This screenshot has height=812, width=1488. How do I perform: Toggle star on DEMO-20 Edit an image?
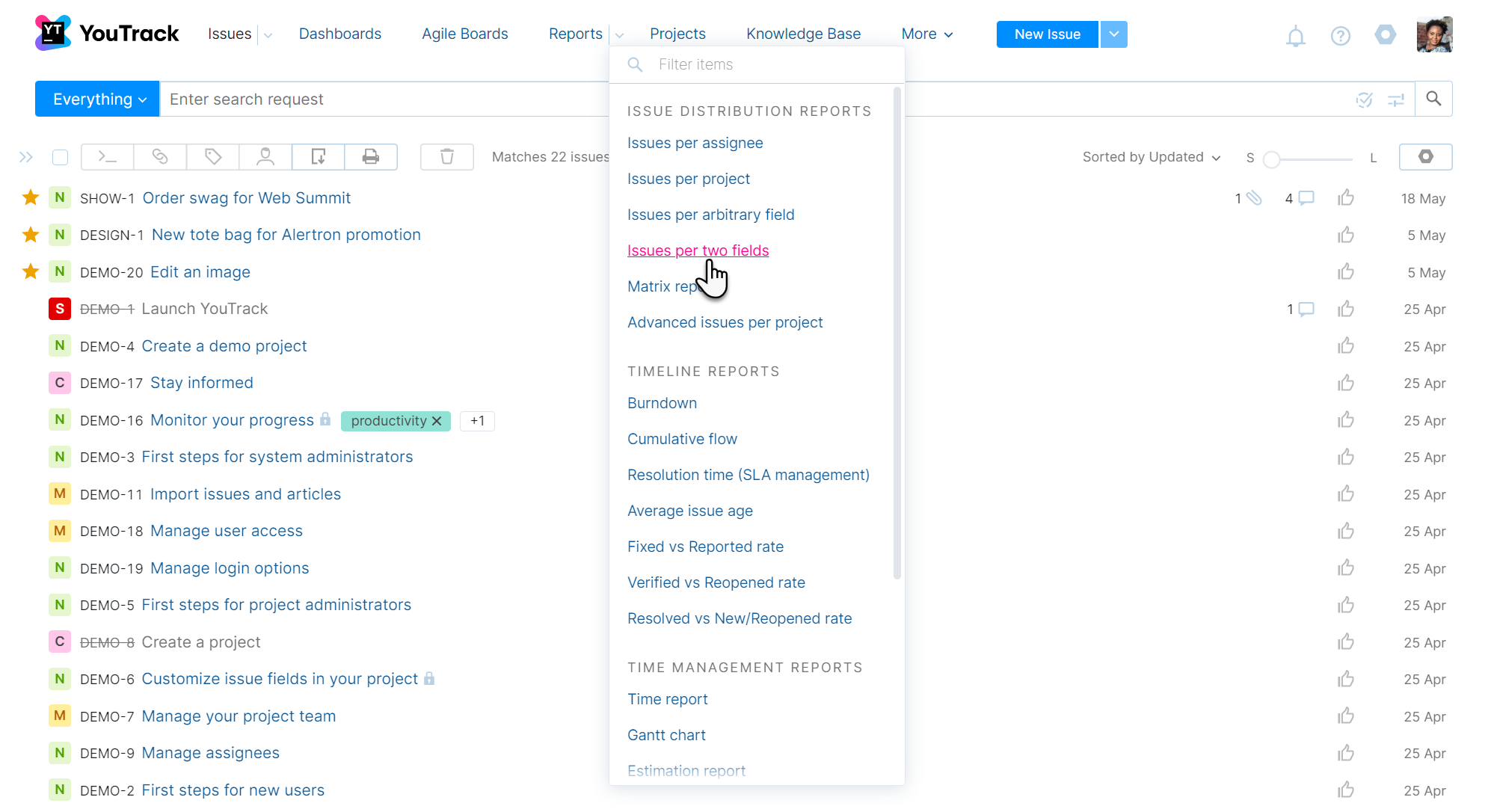pyautogui.click(x=31, y=271)
